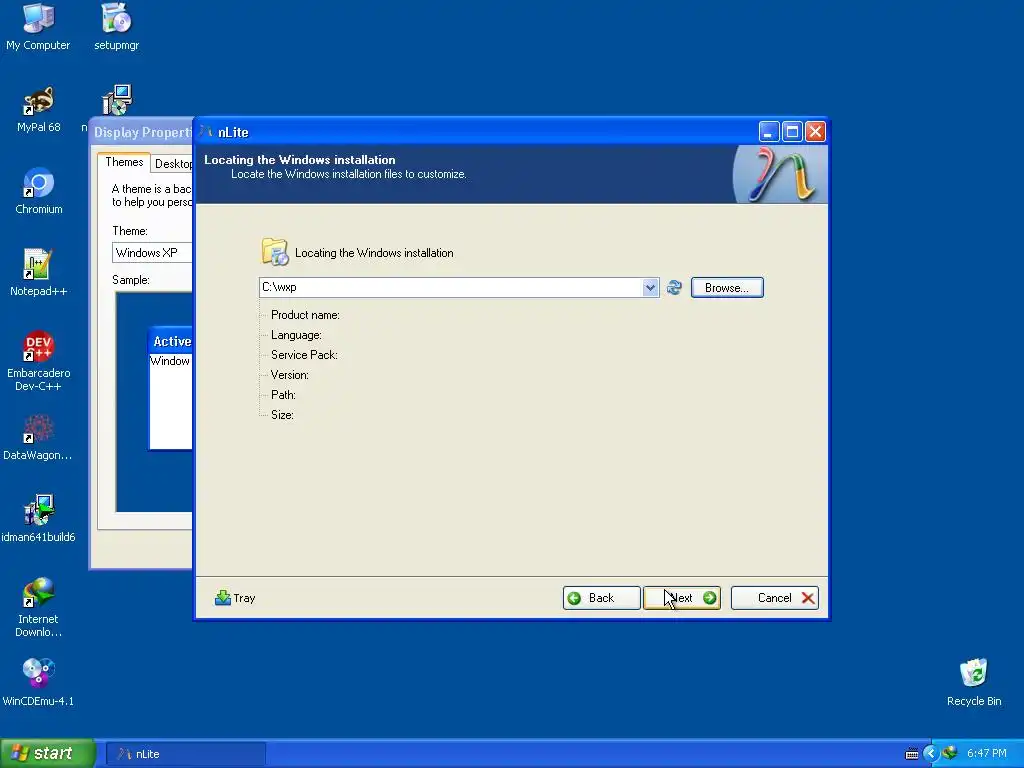
Task: Cancel the nLite wizard
Action: click(x=775, y=598)
